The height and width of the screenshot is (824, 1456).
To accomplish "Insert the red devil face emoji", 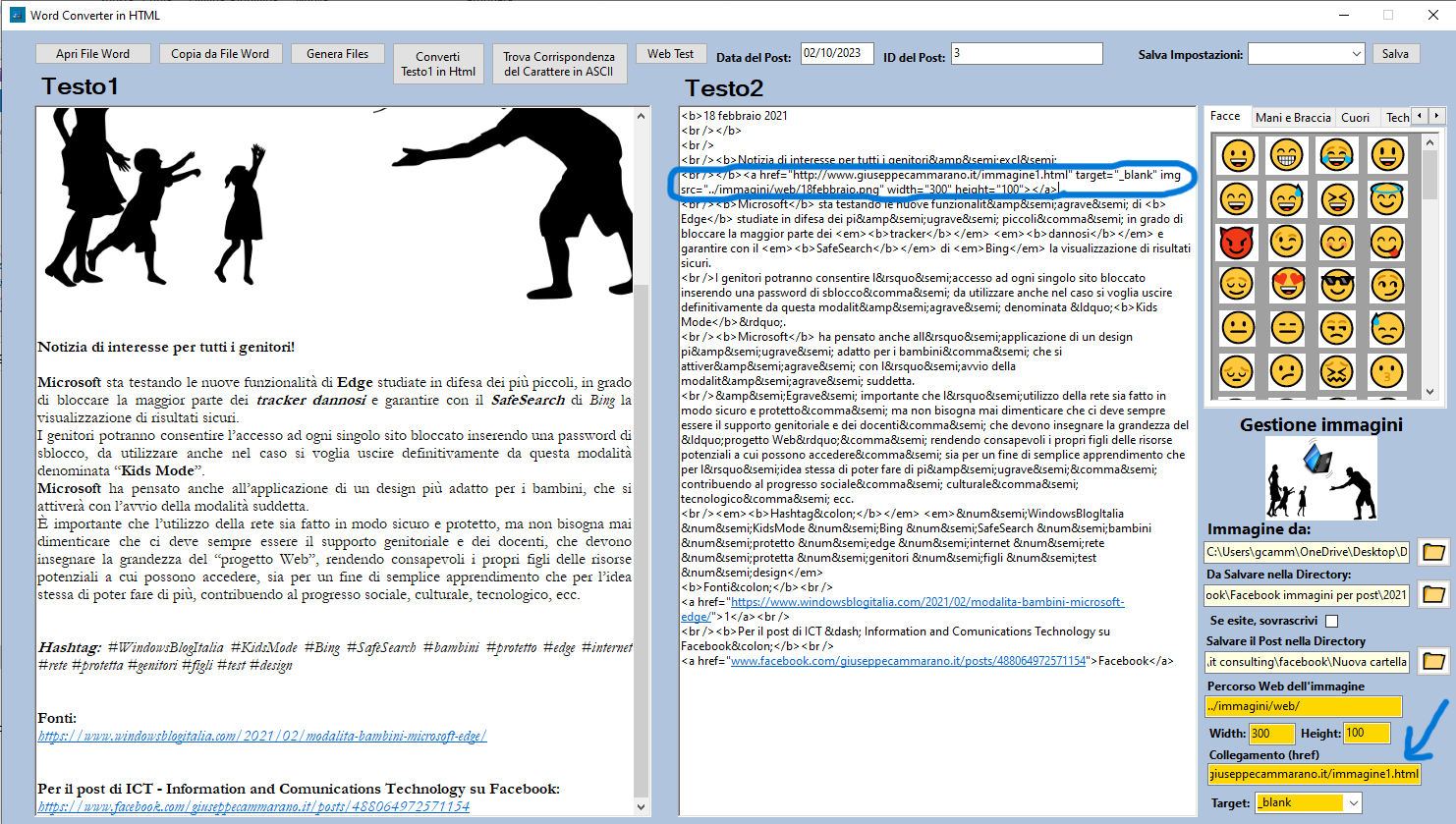I will pyautogui.click(x=1237, y=242).
